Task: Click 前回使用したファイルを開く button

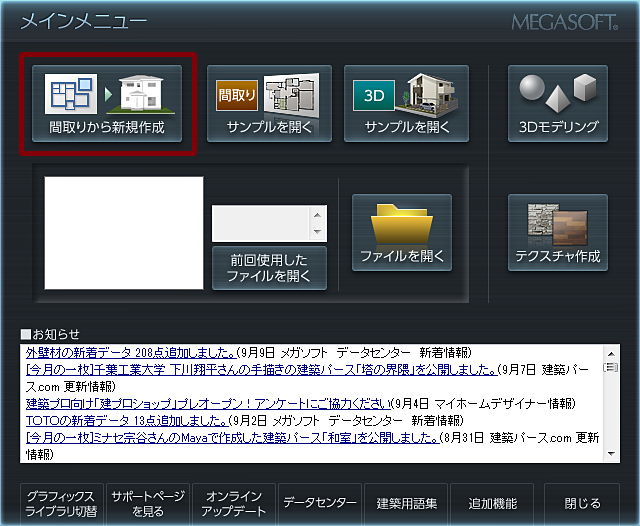Action: tap(269, 267)
